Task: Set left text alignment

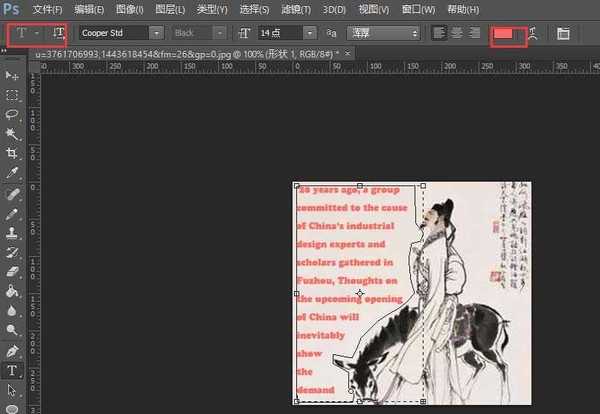Action: pos(441,33)
